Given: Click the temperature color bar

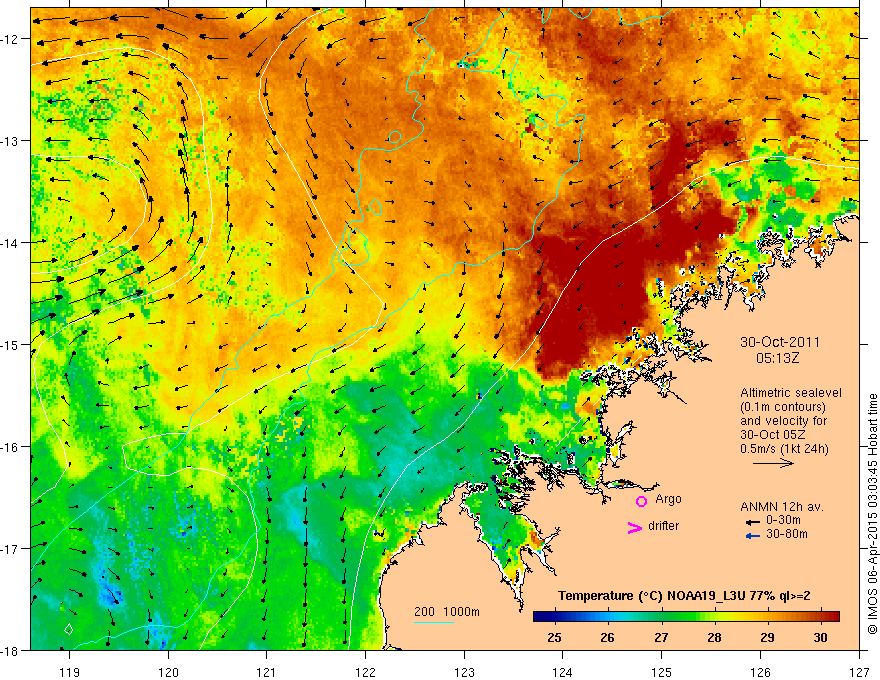Looking at the screenshot, I should (686, 617).
